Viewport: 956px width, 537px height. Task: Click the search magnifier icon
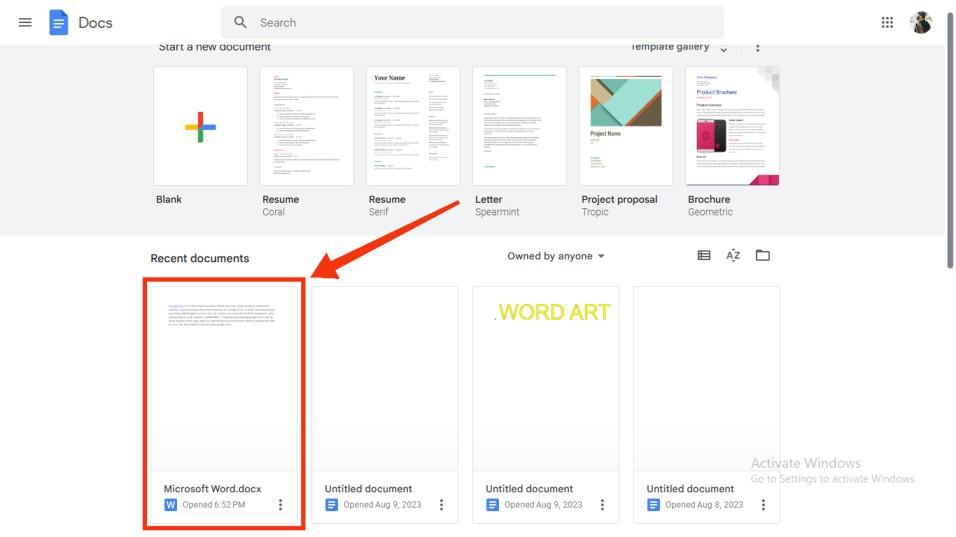tap(240, 23)
